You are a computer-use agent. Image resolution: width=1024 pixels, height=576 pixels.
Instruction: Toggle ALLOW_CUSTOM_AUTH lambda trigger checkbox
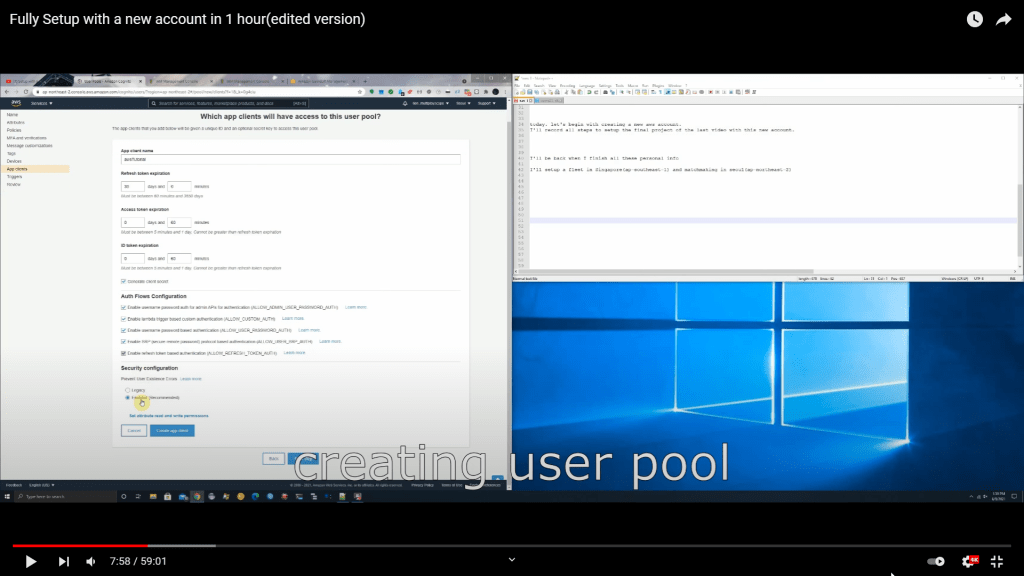coord(123,318)
